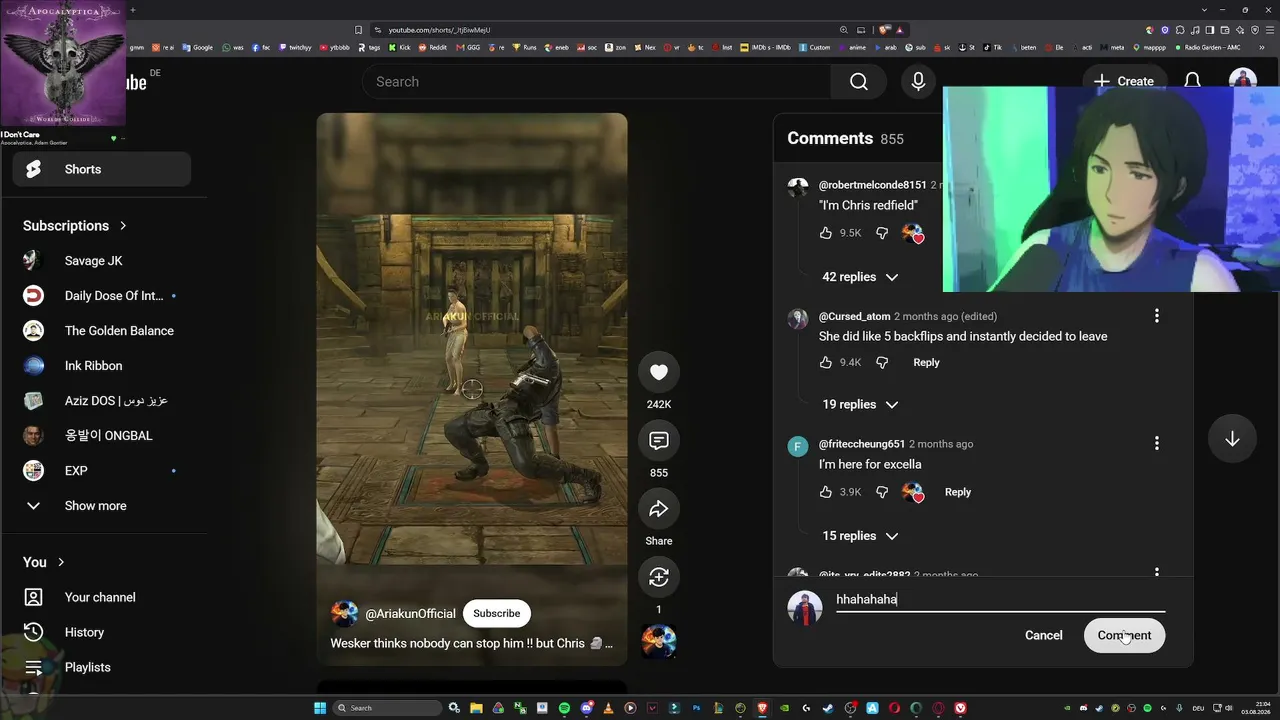Open Spotify from the Windows taskbar

tap(564, 708)
